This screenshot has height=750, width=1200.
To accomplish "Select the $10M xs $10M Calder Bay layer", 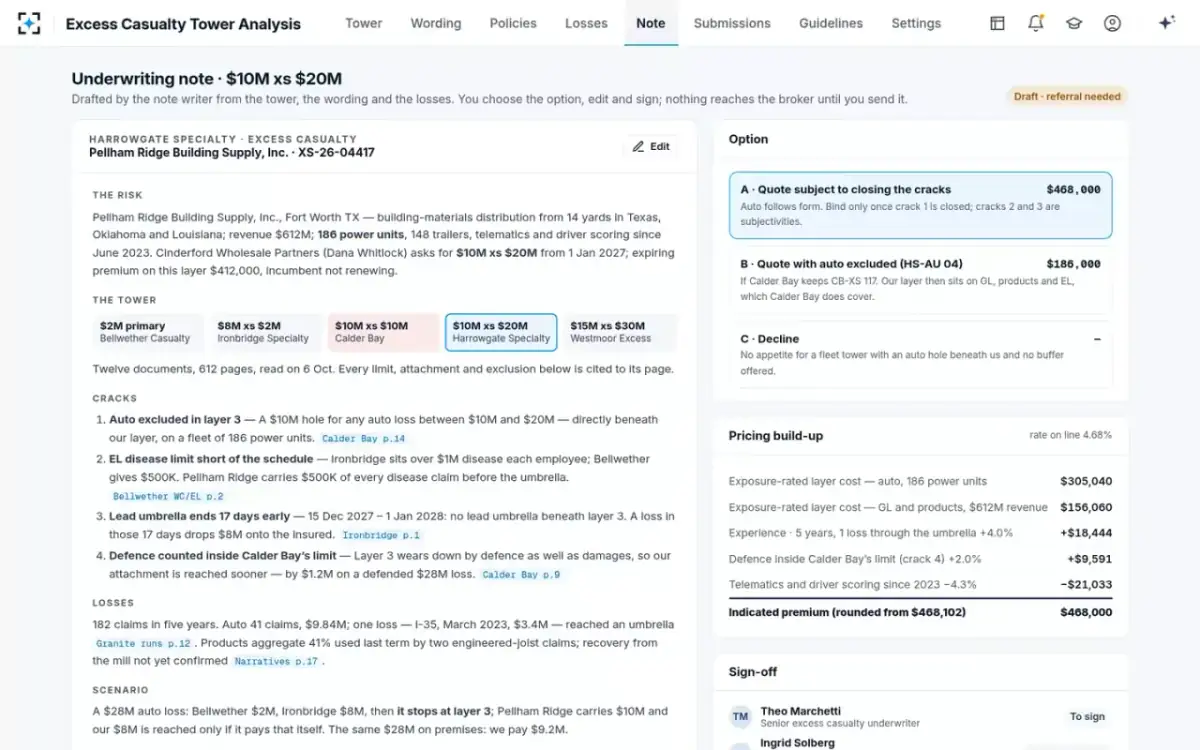I will 383,332.
